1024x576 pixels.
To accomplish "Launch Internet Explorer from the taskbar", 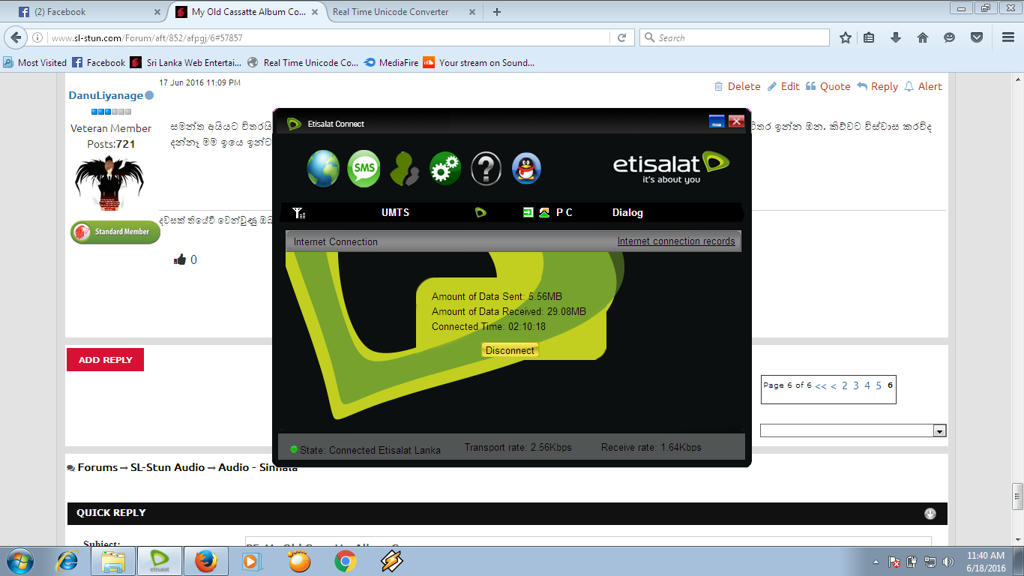I will pyautogui.click(x=67, y=562).
